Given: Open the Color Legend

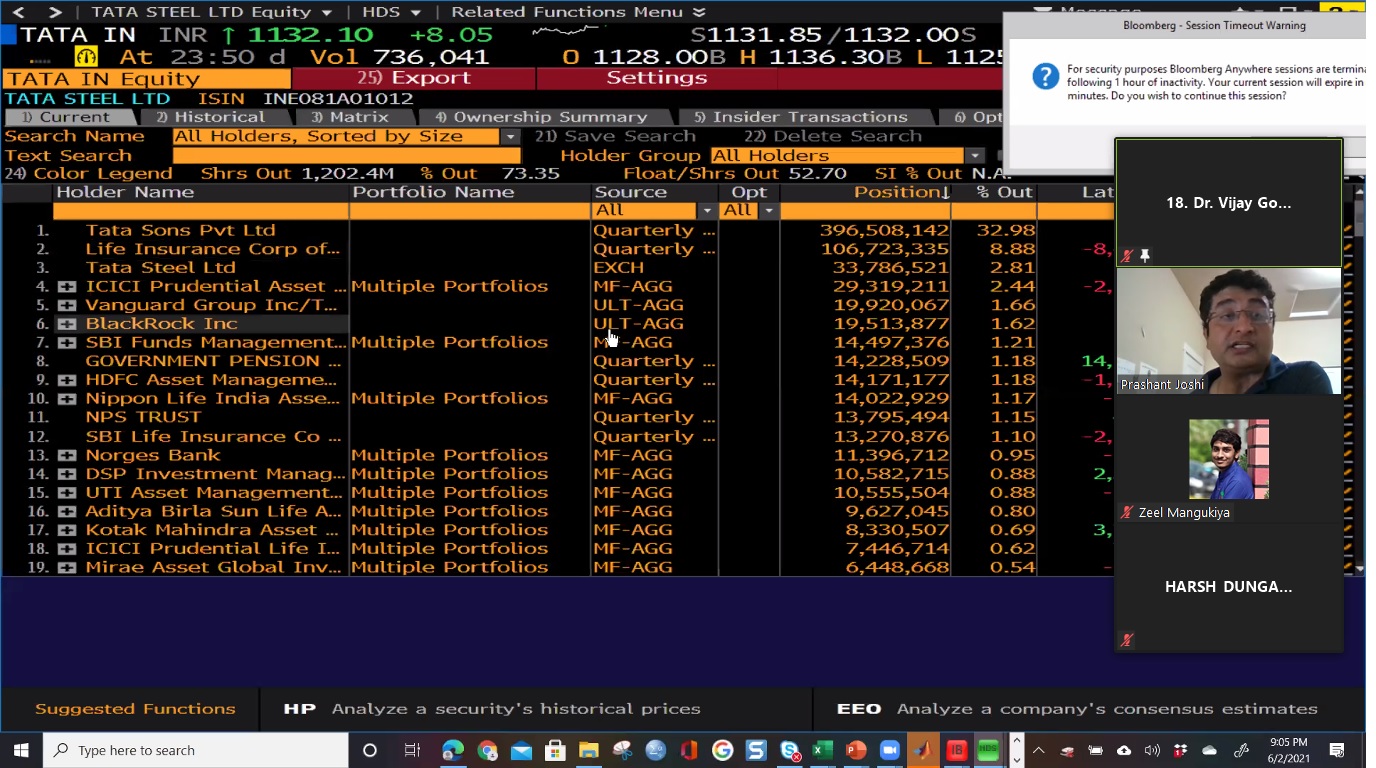Looking at the screenshot, I should 88,174.
